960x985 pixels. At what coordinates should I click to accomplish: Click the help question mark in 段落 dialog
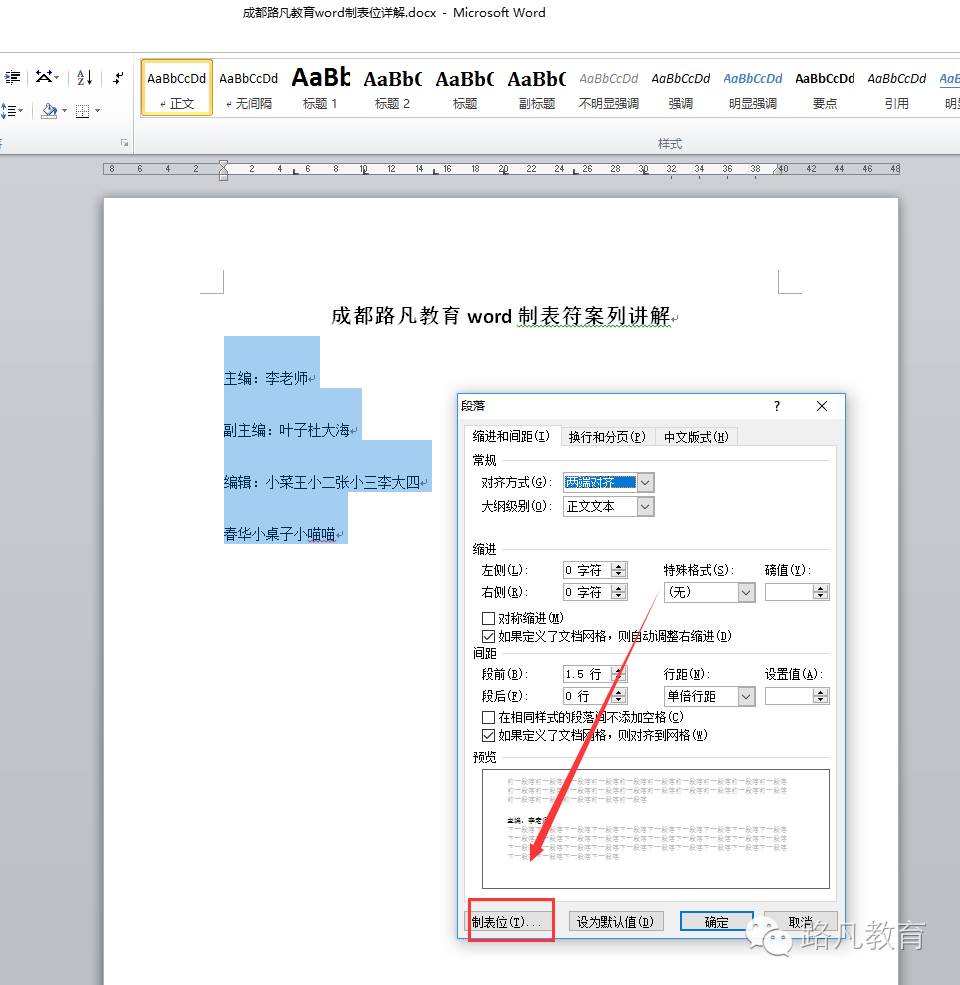point(777,406)
